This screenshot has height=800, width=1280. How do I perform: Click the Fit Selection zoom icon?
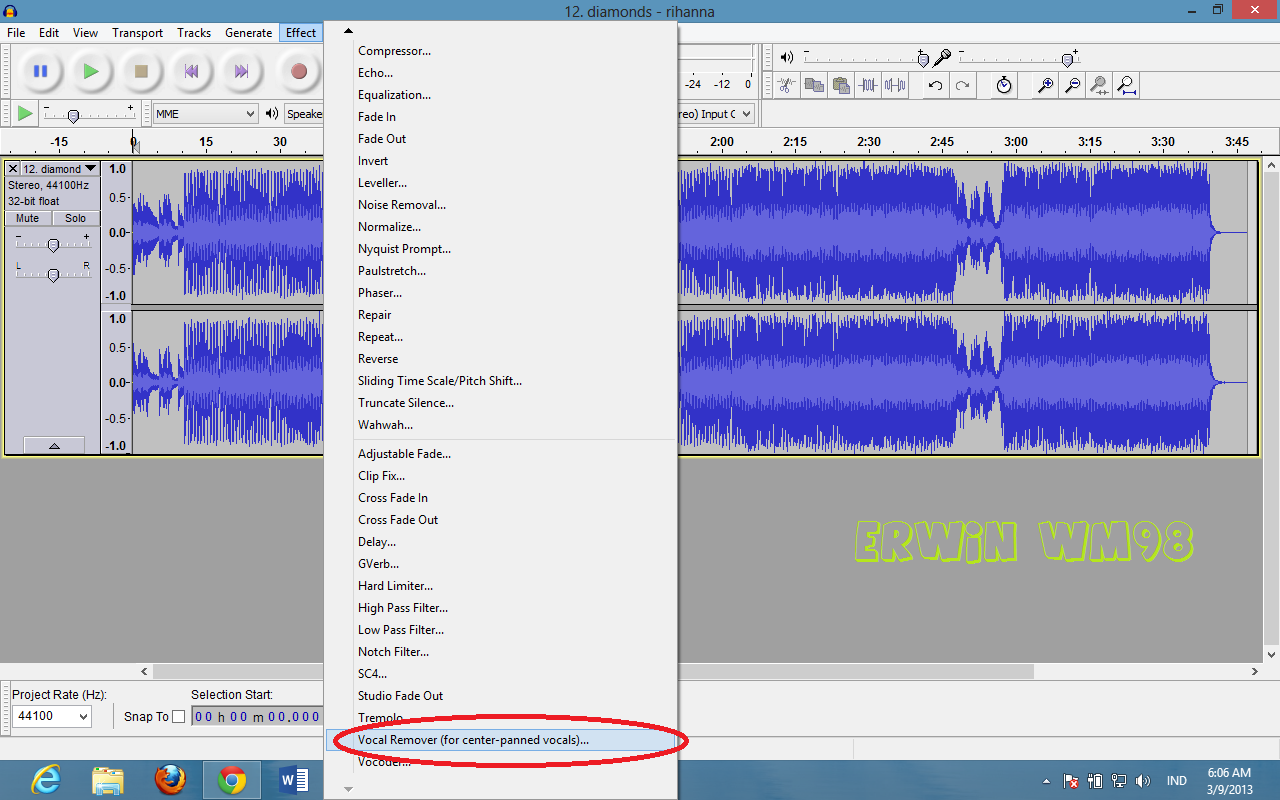tap(1099, 85)
